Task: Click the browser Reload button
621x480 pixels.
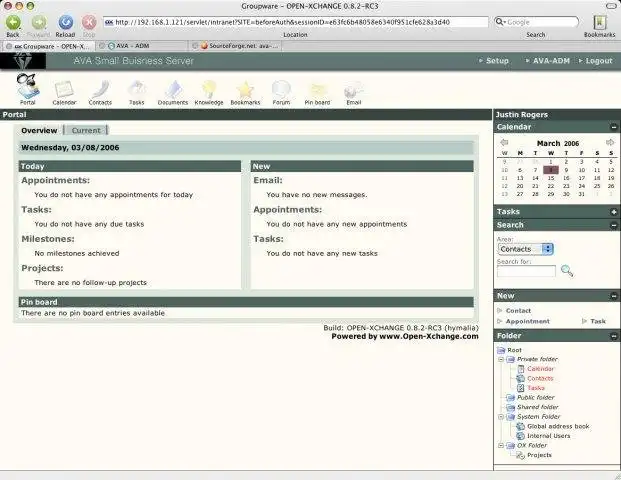Action: point(65,23)
